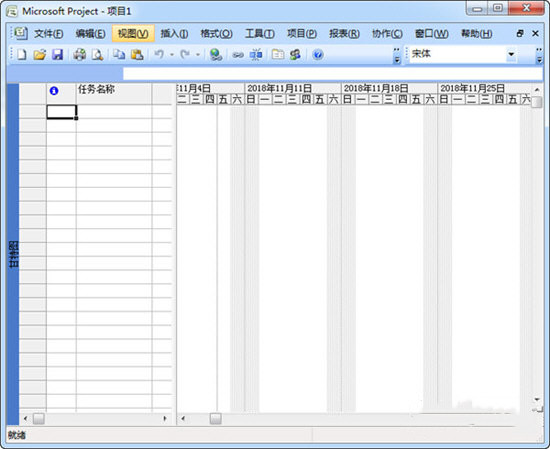Open the 格式(O) menu

pyautogui.click(x=216, y=34)
